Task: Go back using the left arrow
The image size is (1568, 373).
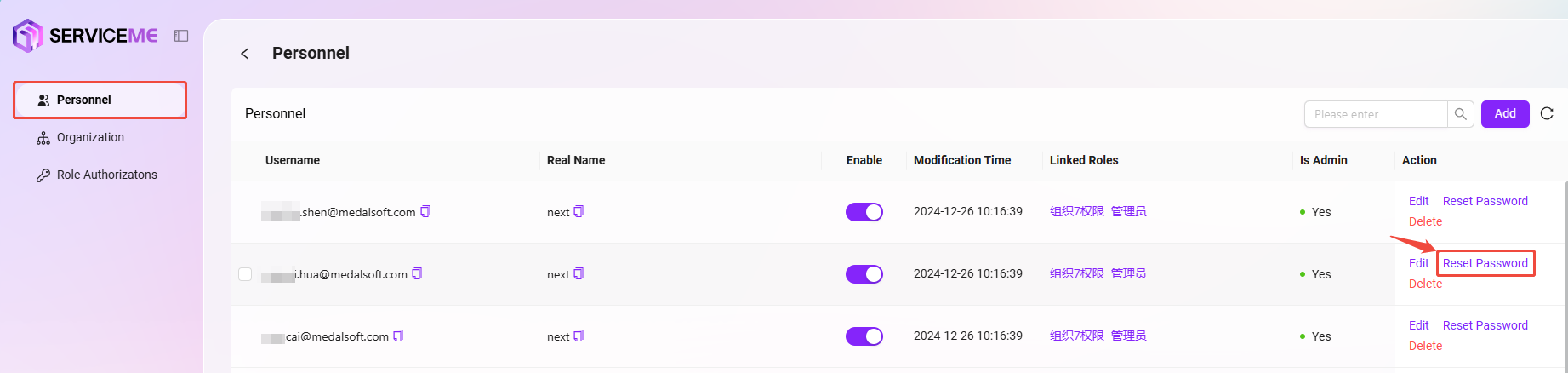Action: [245, 54]
